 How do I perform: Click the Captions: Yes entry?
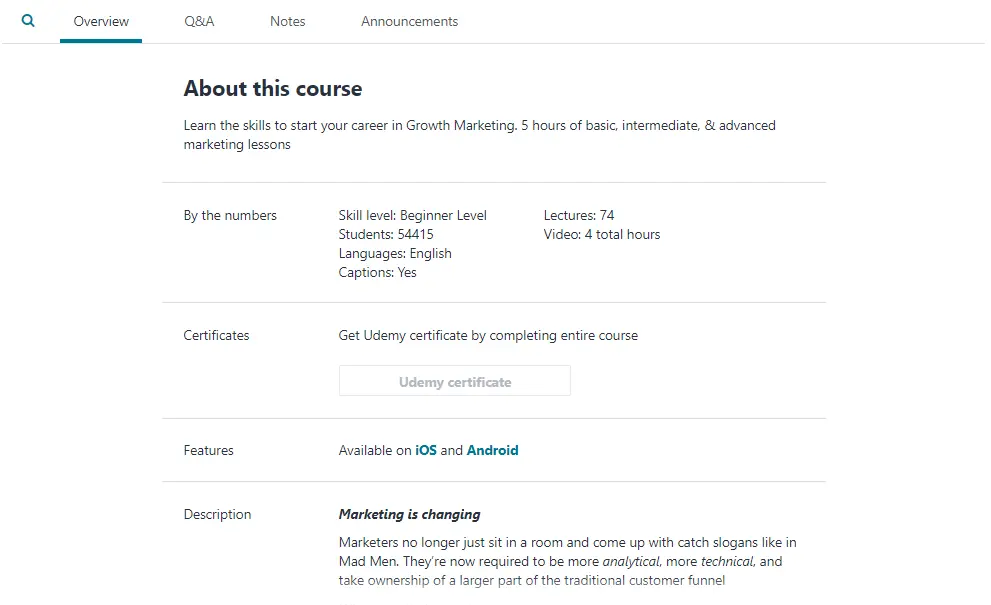coord(377,272)
